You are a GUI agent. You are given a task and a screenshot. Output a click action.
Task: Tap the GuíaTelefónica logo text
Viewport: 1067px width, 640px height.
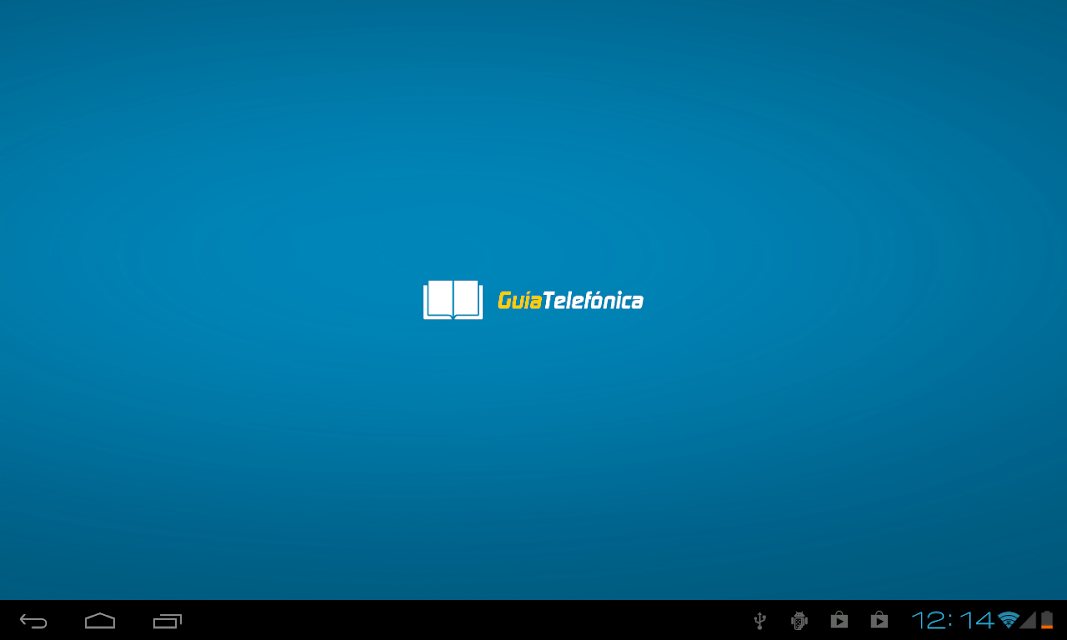coord(570,300)
